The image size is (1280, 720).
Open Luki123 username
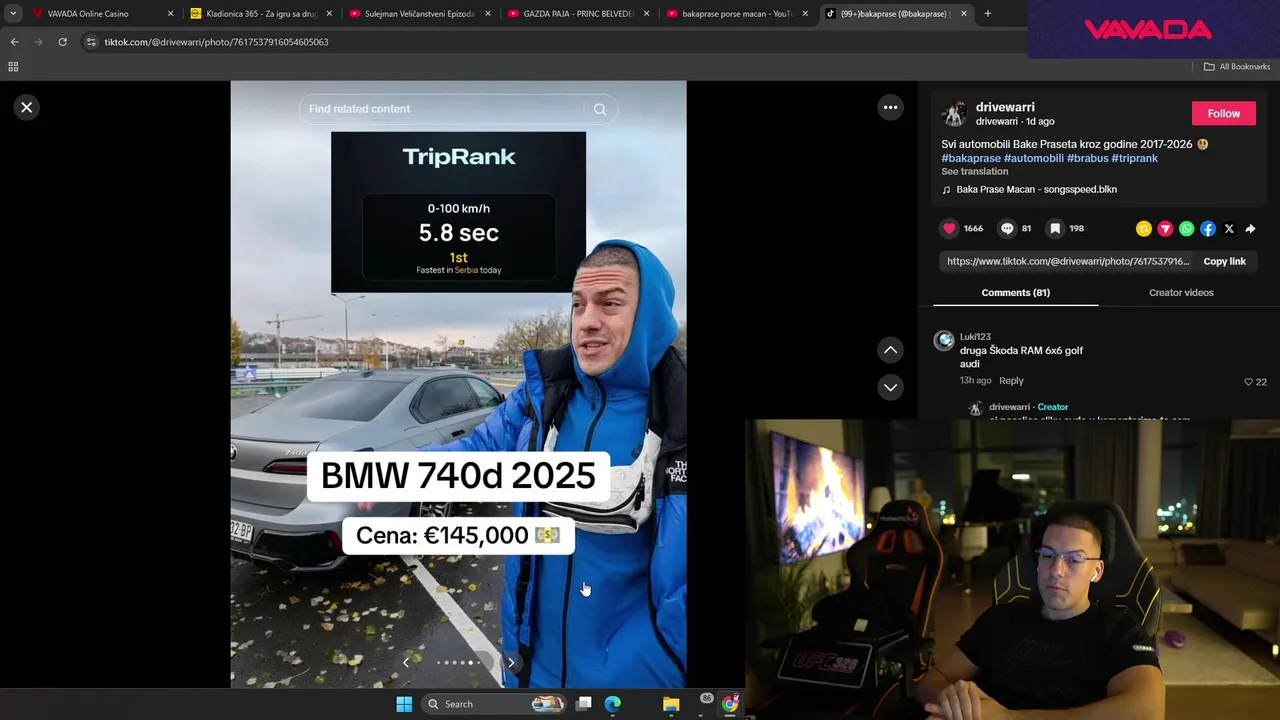(975, 337)
